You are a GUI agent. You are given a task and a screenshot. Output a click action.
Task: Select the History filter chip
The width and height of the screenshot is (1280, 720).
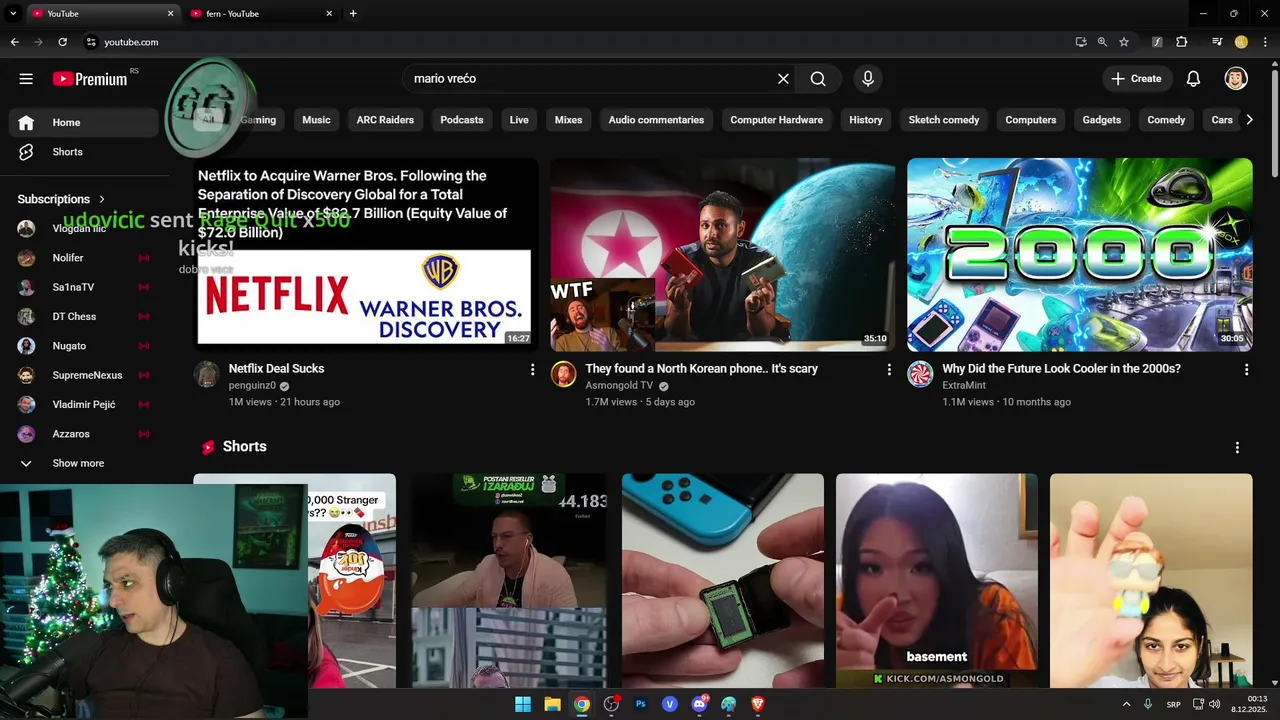pyautogui.click(x=866, y=120)
